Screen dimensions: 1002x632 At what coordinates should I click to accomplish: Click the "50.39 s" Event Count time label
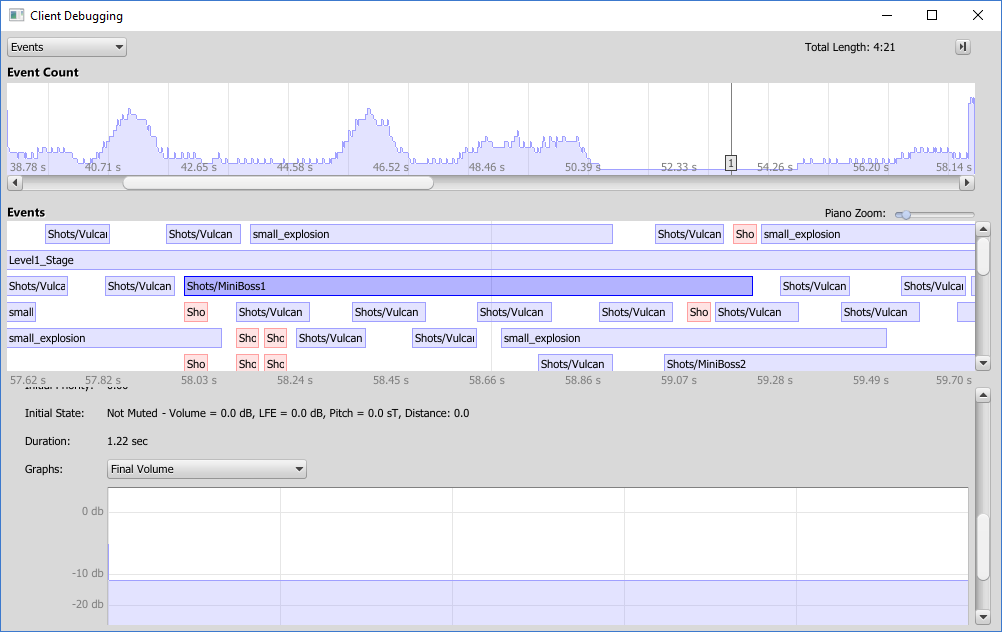[x=583, y=167]
